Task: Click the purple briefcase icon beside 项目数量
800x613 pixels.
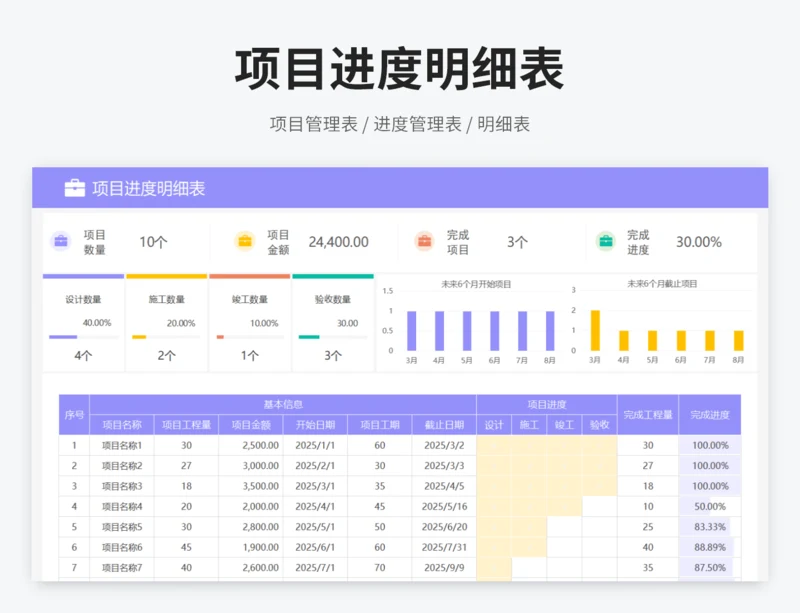Action: coord(61,241)
